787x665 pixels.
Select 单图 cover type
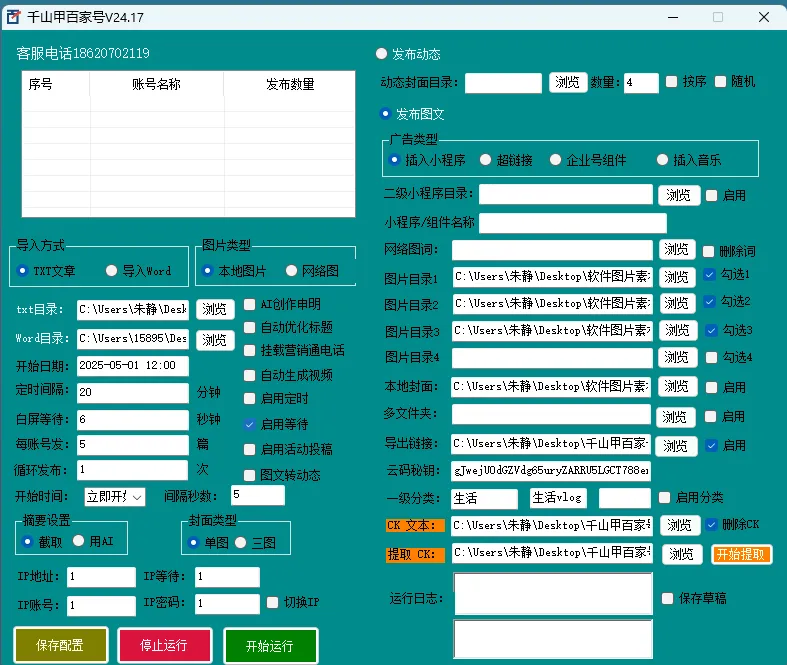point(193,543)
